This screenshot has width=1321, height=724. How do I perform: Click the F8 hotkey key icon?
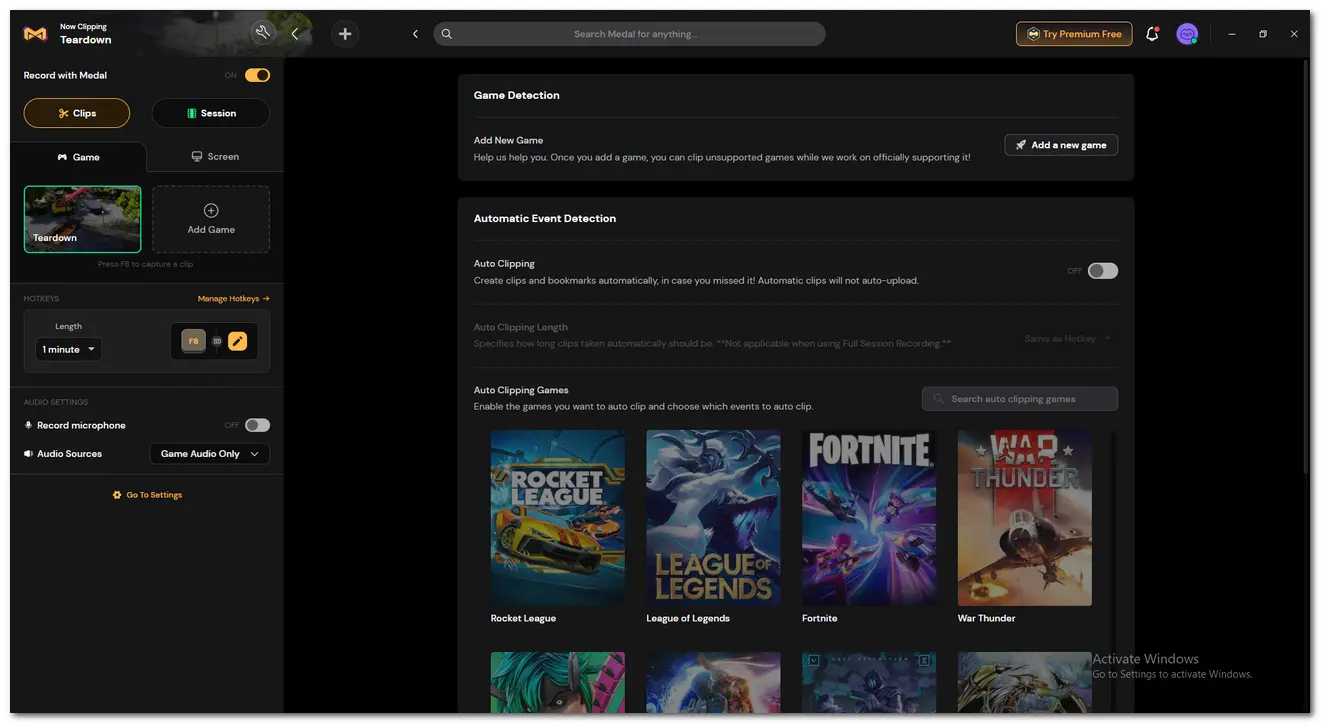tap(193, 341)
